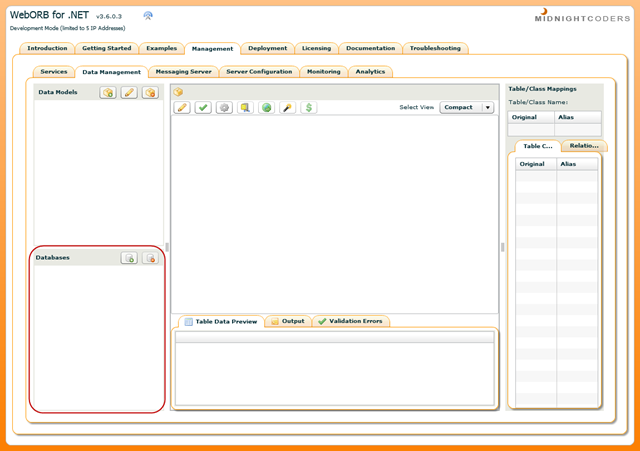
Task: Click the edit data model pencil icon
Action: 129,93
